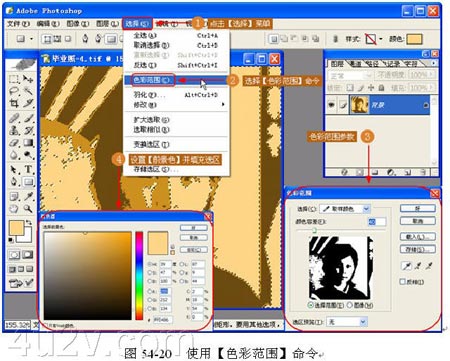450x361 pixels.
Task: Click the foreground color swatch in toolbox
Action: (16, 228)
